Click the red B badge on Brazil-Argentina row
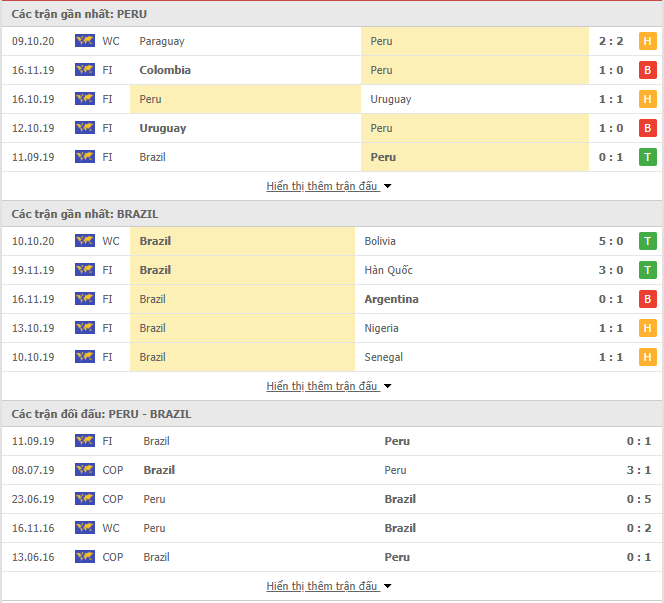The image size is (664, 603). pos(647,299)
